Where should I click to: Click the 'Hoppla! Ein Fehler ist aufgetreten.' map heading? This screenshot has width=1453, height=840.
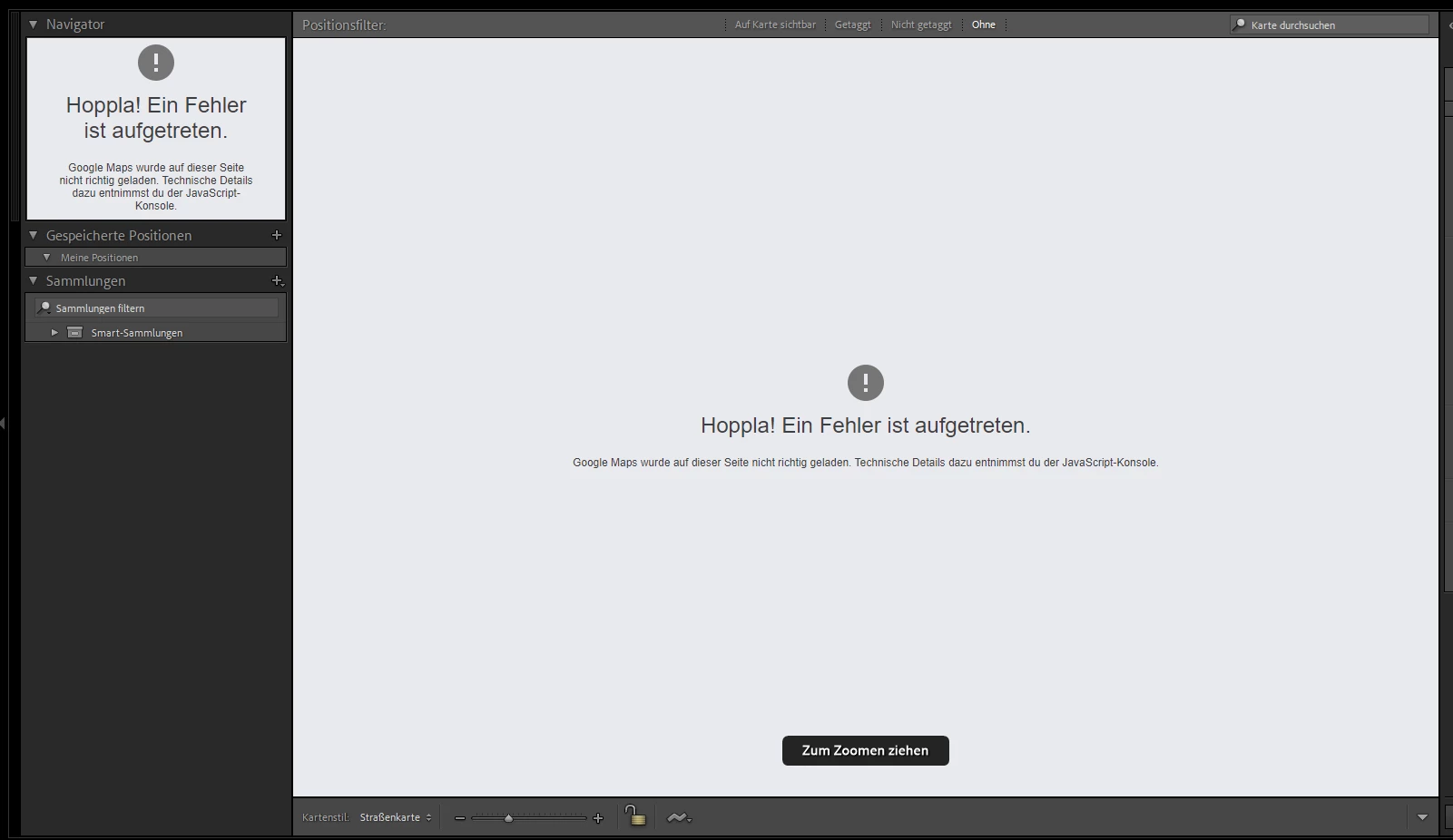coord(866,425)
